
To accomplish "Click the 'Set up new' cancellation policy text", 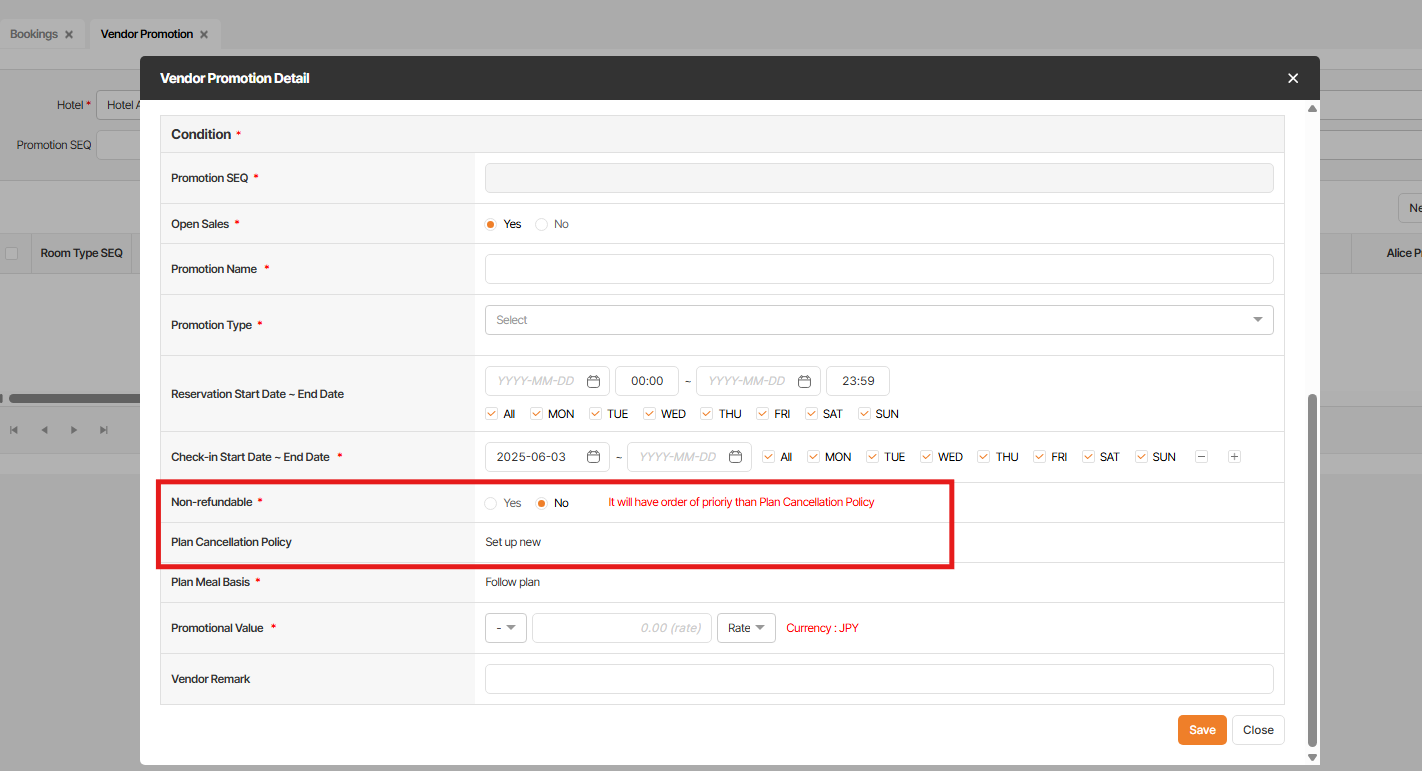I will (513, 542).
